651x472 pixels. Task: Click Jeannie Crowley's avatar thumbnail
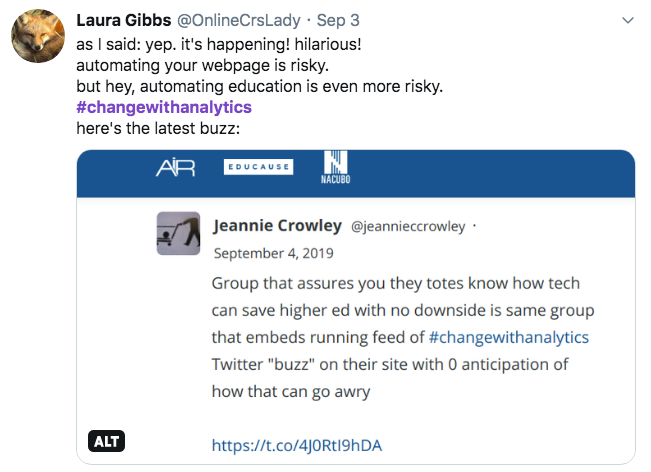178,233
